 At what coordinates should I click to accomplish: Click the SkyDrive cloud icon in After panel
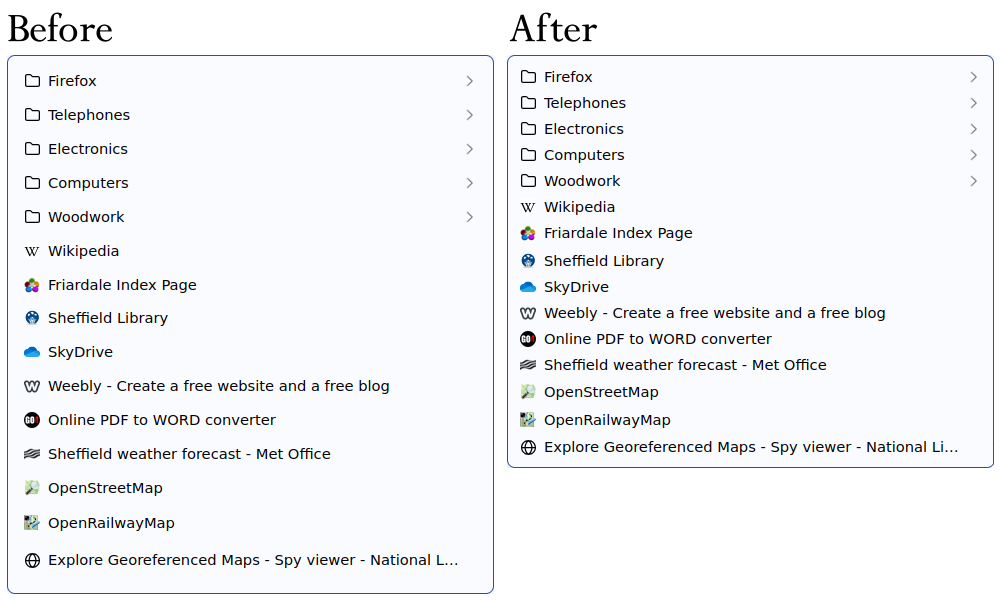(528, 287)
